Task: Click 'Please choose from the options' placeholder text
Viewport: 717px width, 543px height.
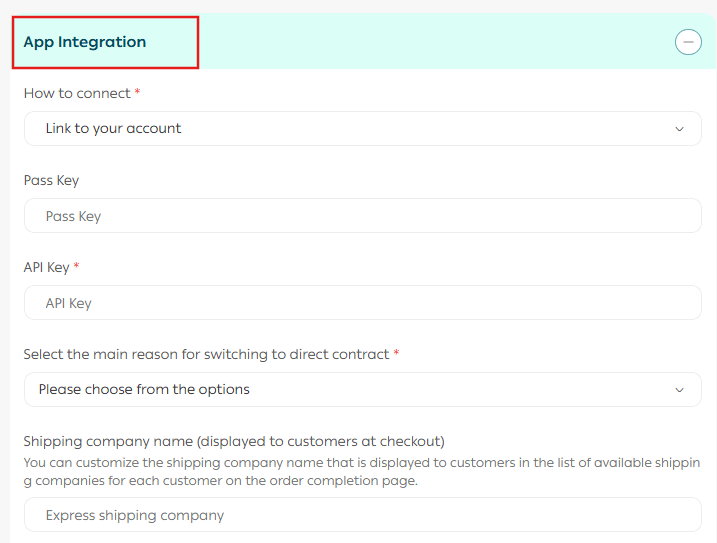Action: [x=144, y=390]
